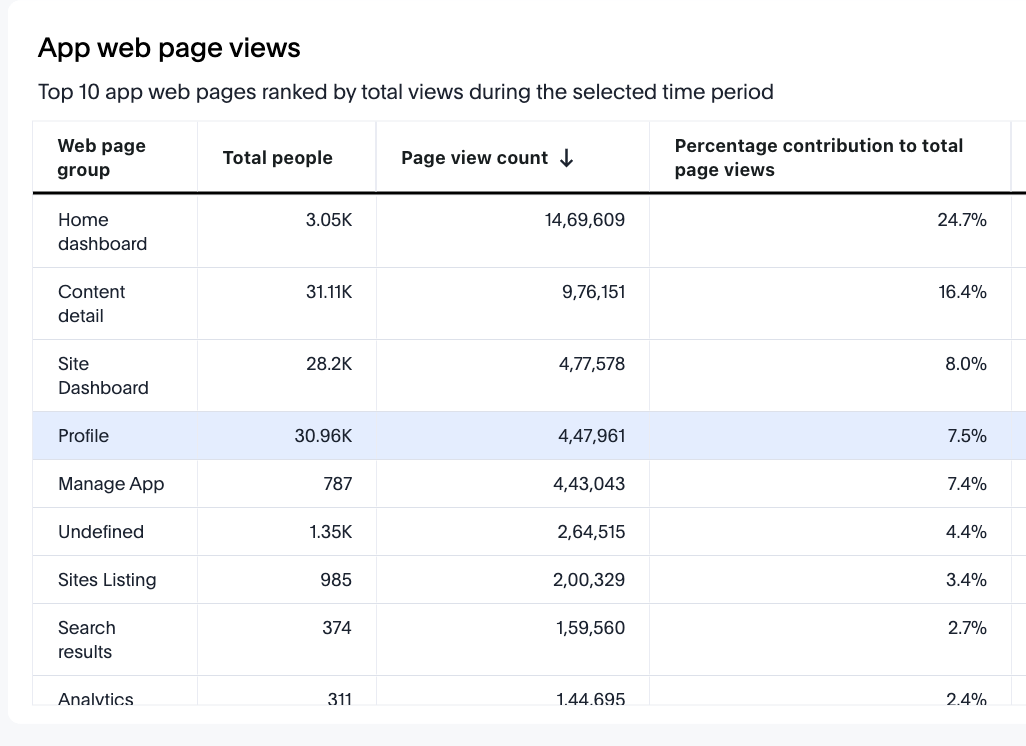
Task: Open the Search results page group
Action: click(x=86, y=640)
